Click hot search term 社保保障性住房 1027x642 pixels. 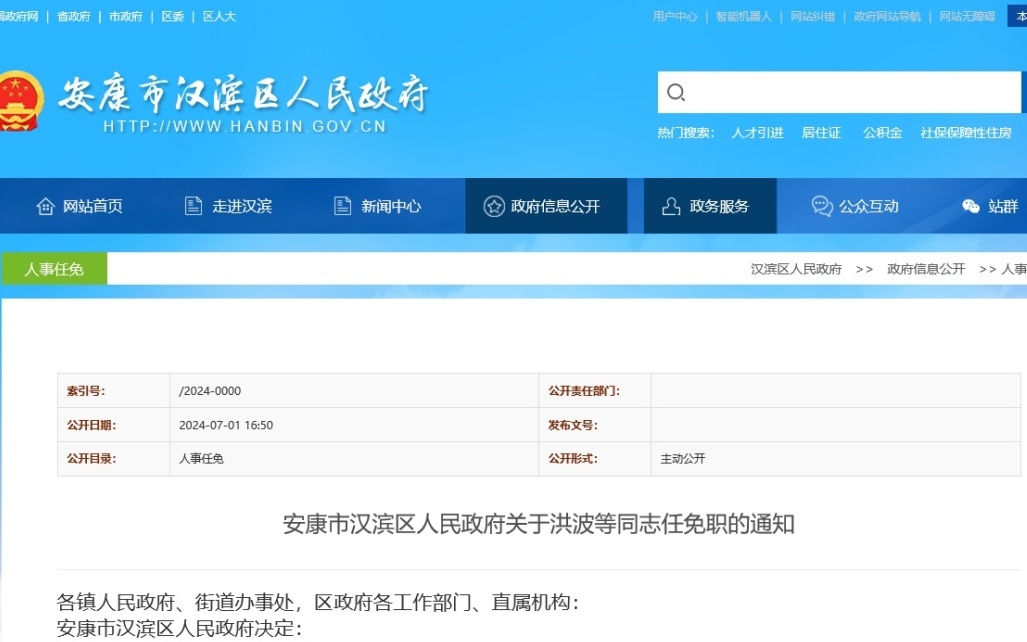[966, 133]
